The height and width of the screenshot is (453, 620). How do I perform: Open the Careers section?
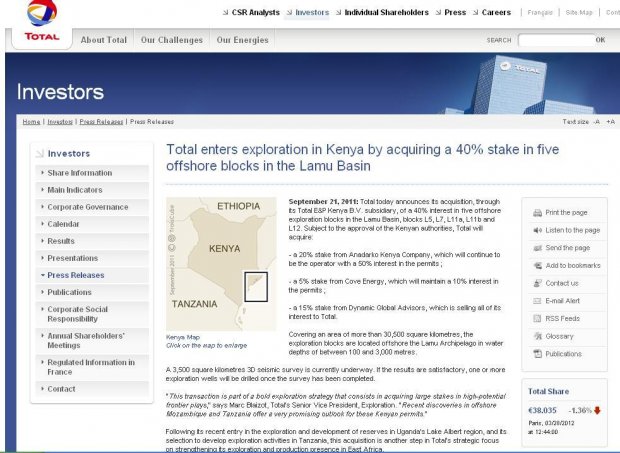pyautogui.click(x=496, y=13)
